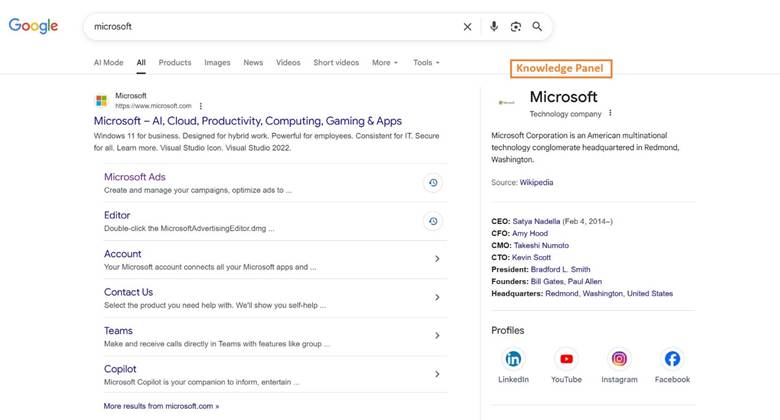The width and height of the screenshot is (780, 420).
Task: Open knowledge panel three-dot options menu
Action: (611, 113)
